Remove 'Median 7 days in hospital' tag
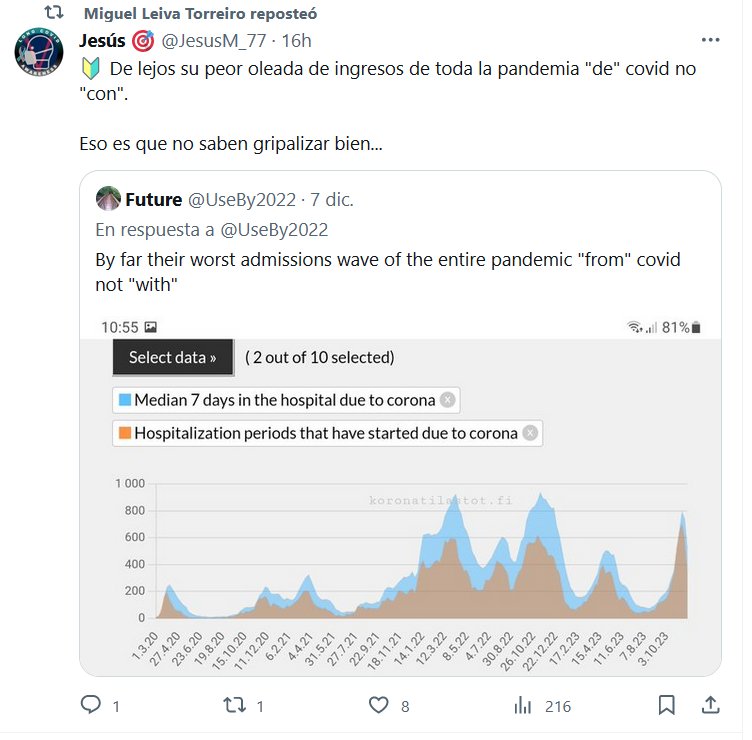The height and width of the screenshot is (740, 752). (448, 400)
